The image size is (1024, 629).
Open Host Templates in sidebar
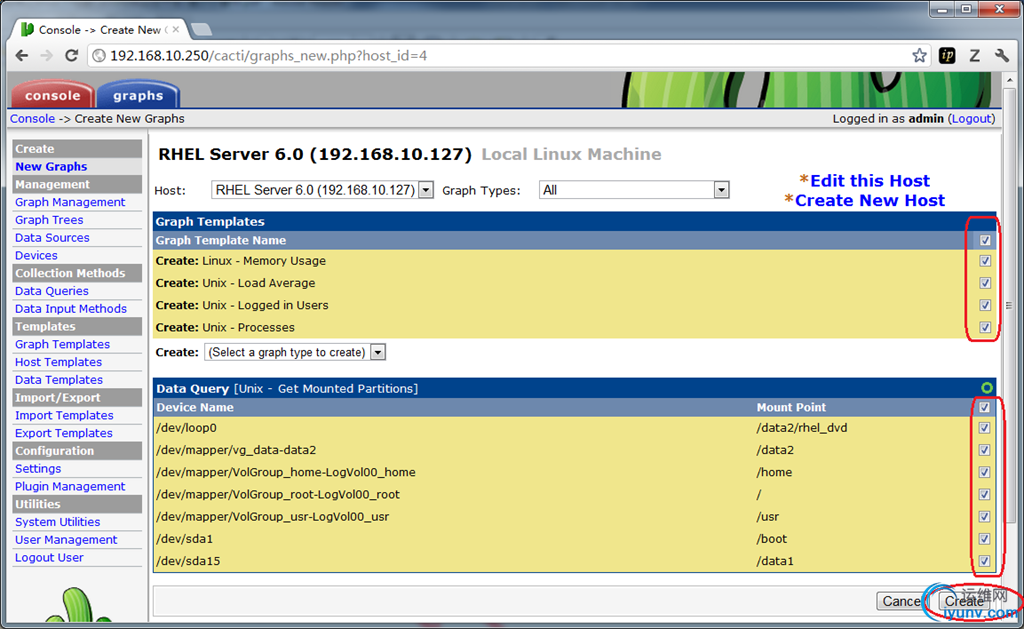pyautogui.click(x=58, y=362)
